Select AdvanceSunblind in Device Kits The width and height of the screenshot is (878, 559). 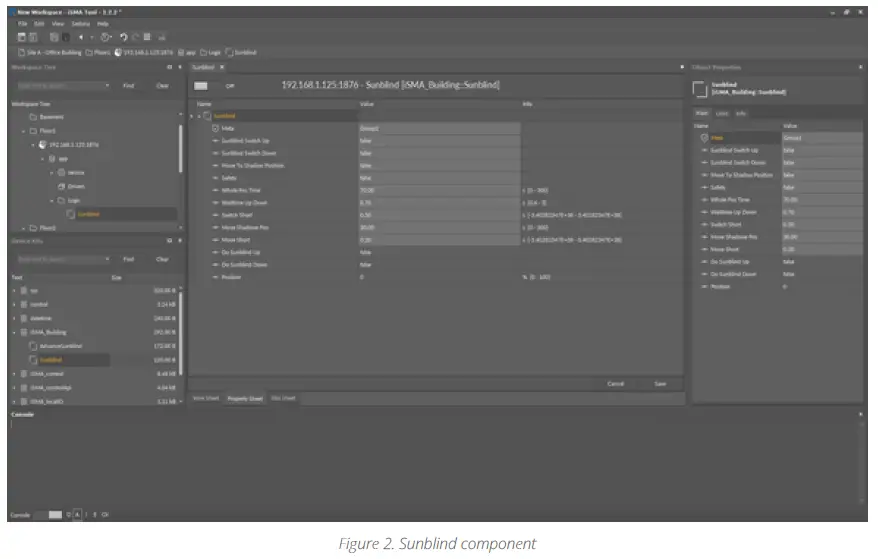coord(60,346)
